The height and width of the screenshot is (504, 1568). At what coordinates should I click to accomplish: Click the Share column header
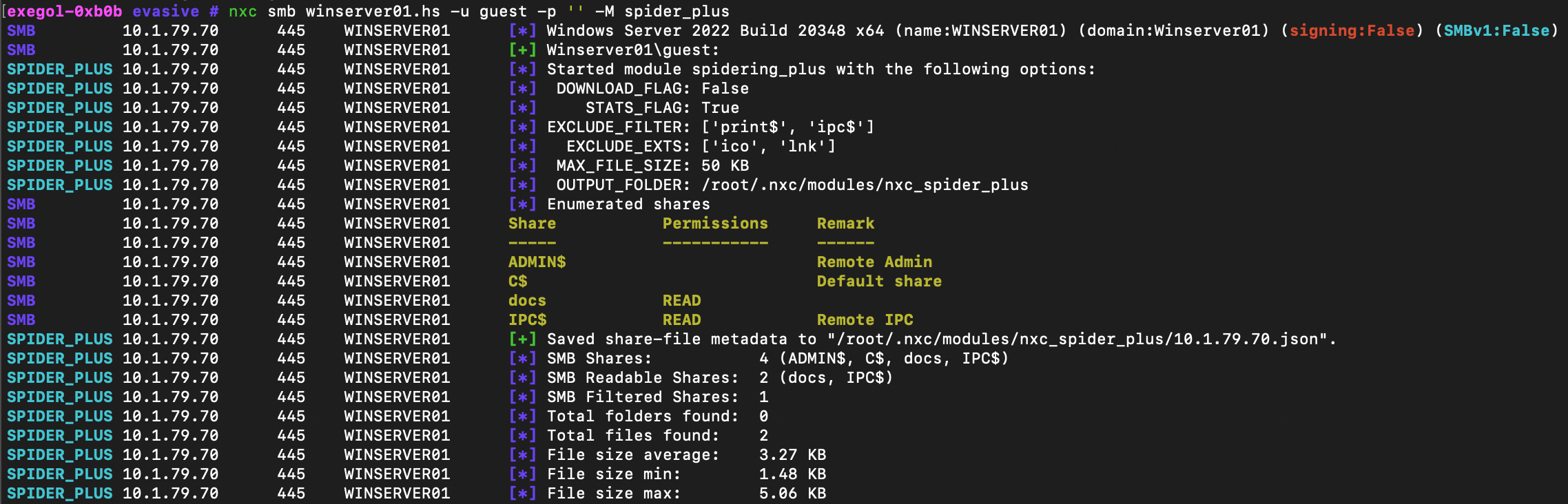pyautogui.click(x=532, y=223)
